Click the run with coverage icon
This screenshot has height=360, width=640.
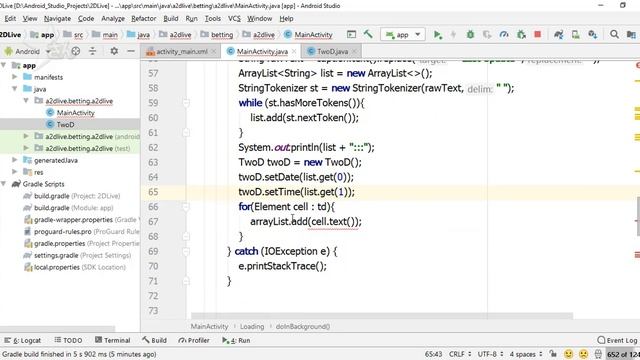point(487,35)
